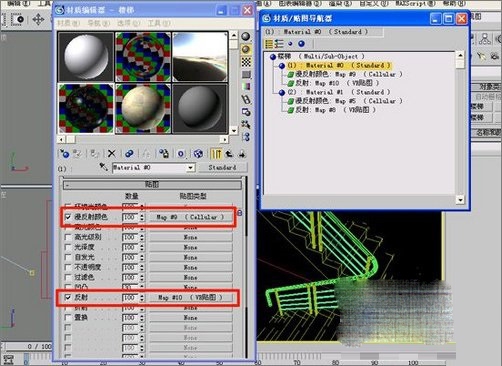
Task: Click Put to Library icon
Action: point(163,154)
